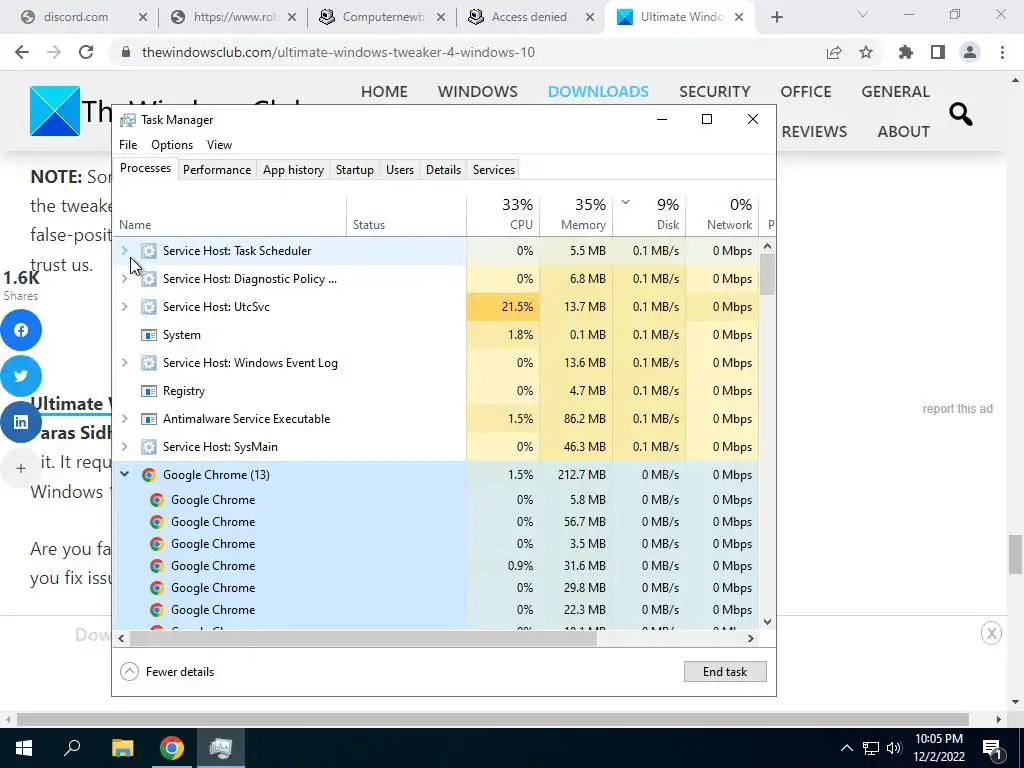Select Google Chrome child with 31.6 MB
This screenshot has height=768, width=1024.
[x=436, y=566]
